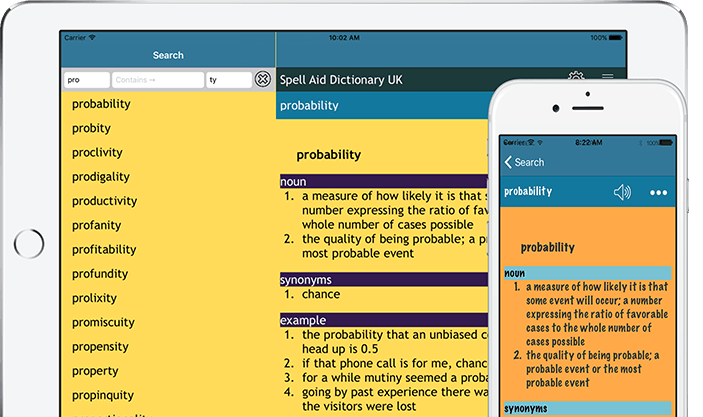Select 'probability' in word list

[x=101, y=104]
